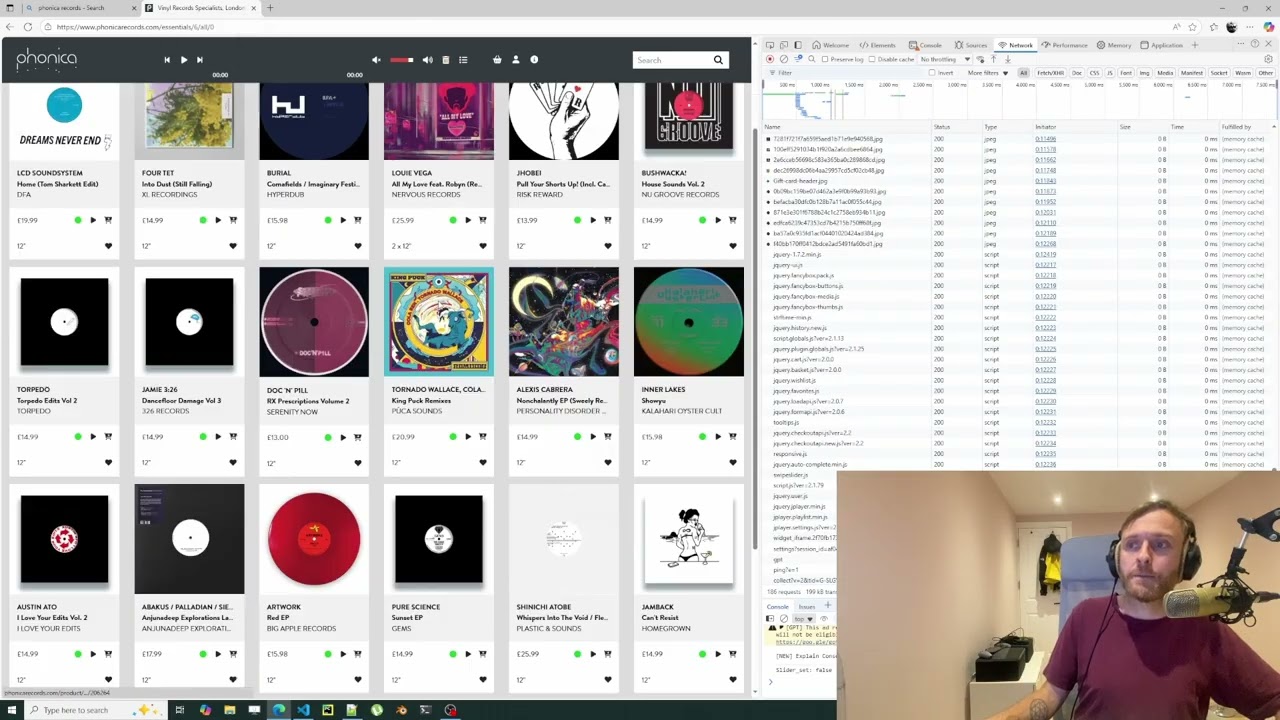
Task: Expand the More filters dropdown
Action: (x=987, y=73)
